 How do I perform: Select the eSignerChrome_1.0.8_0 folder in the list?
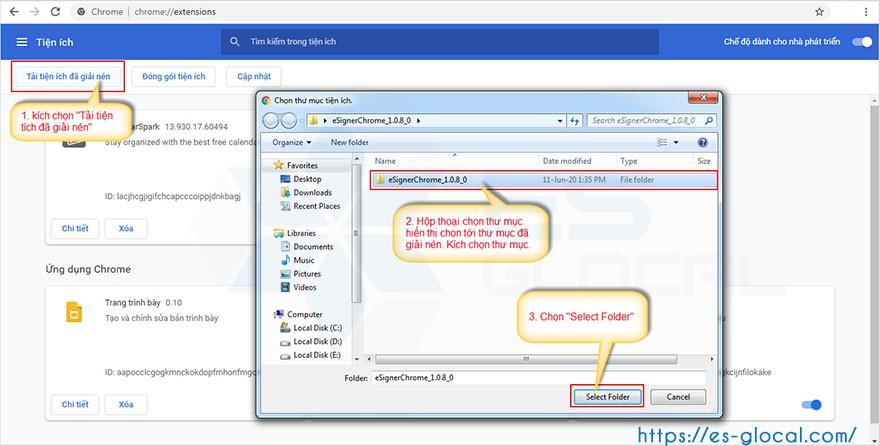543,180
